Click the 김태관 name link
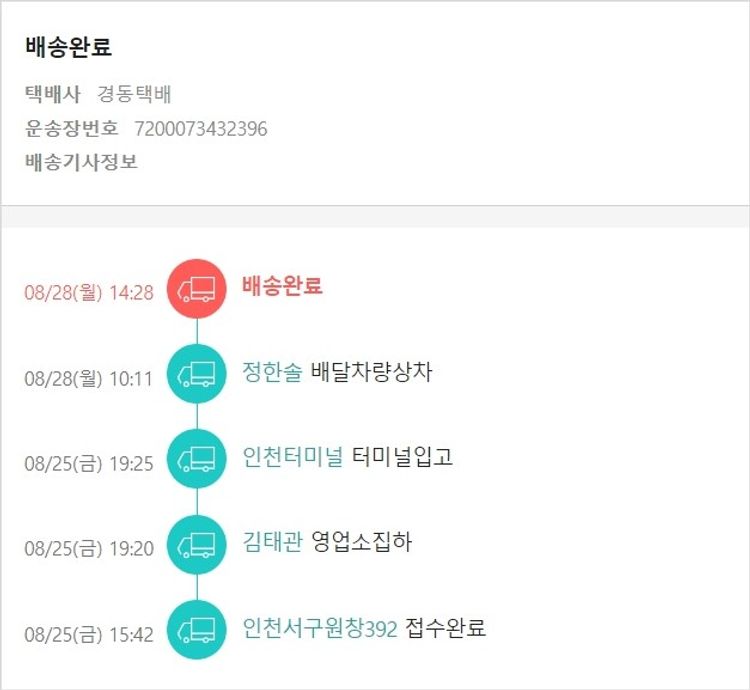The width and height of the screenshot is (750, 690). click(x=271, y=543)
